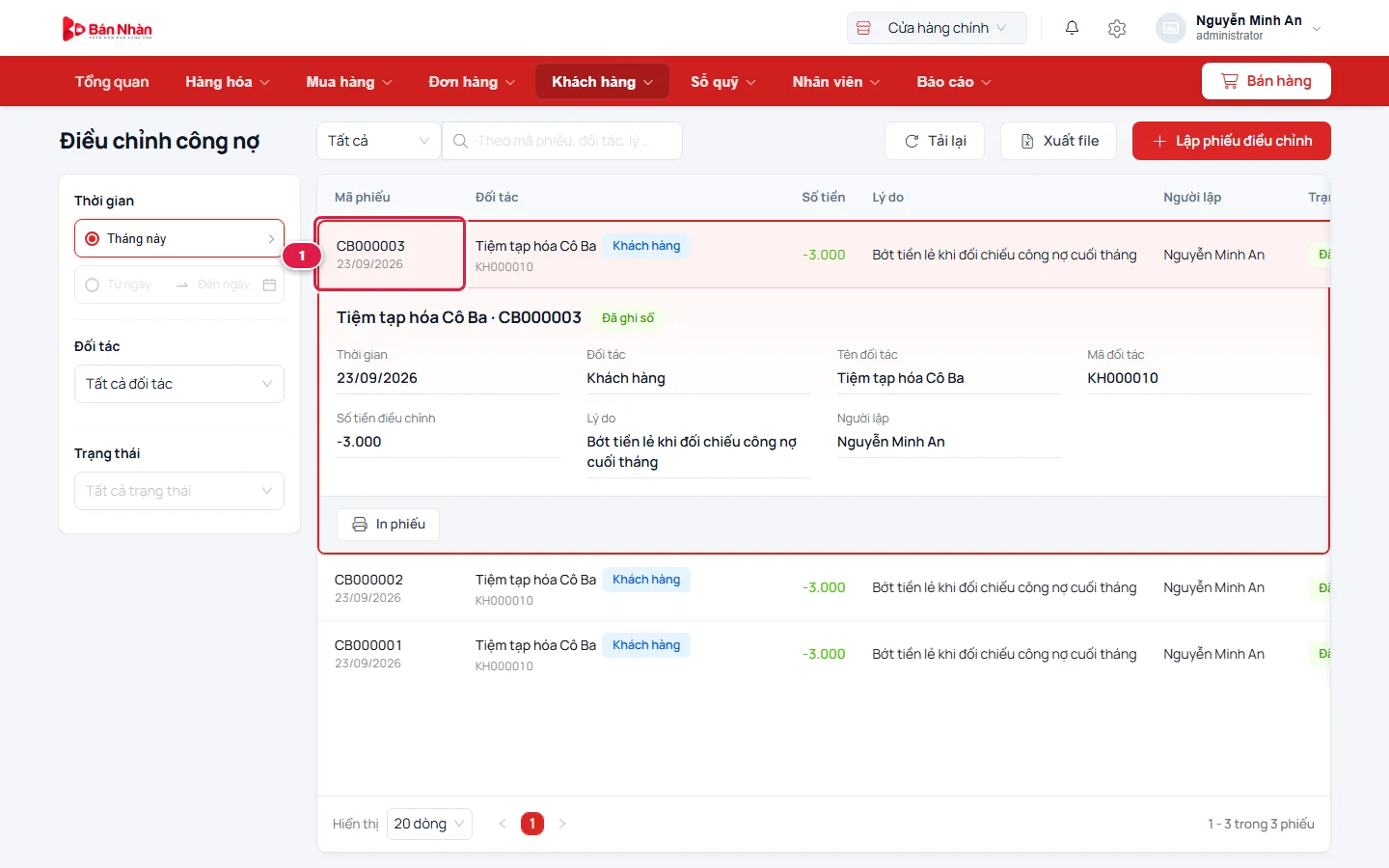Click the Bán Nhàn logo
This screenshot has height=868, width=1389.
(107, 29)
